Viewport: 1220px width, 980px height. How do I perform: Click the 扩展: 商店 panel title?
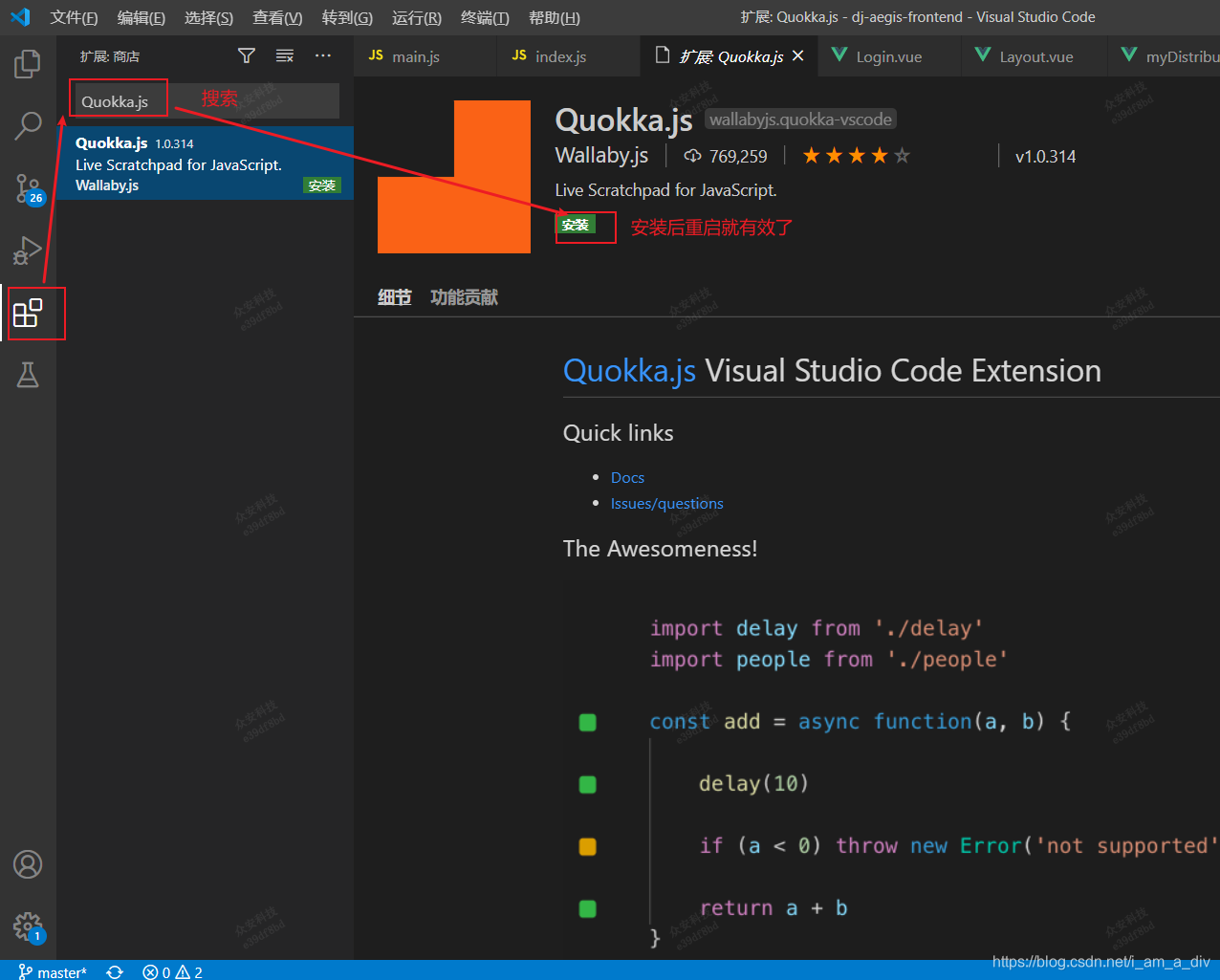coord(109,56)
